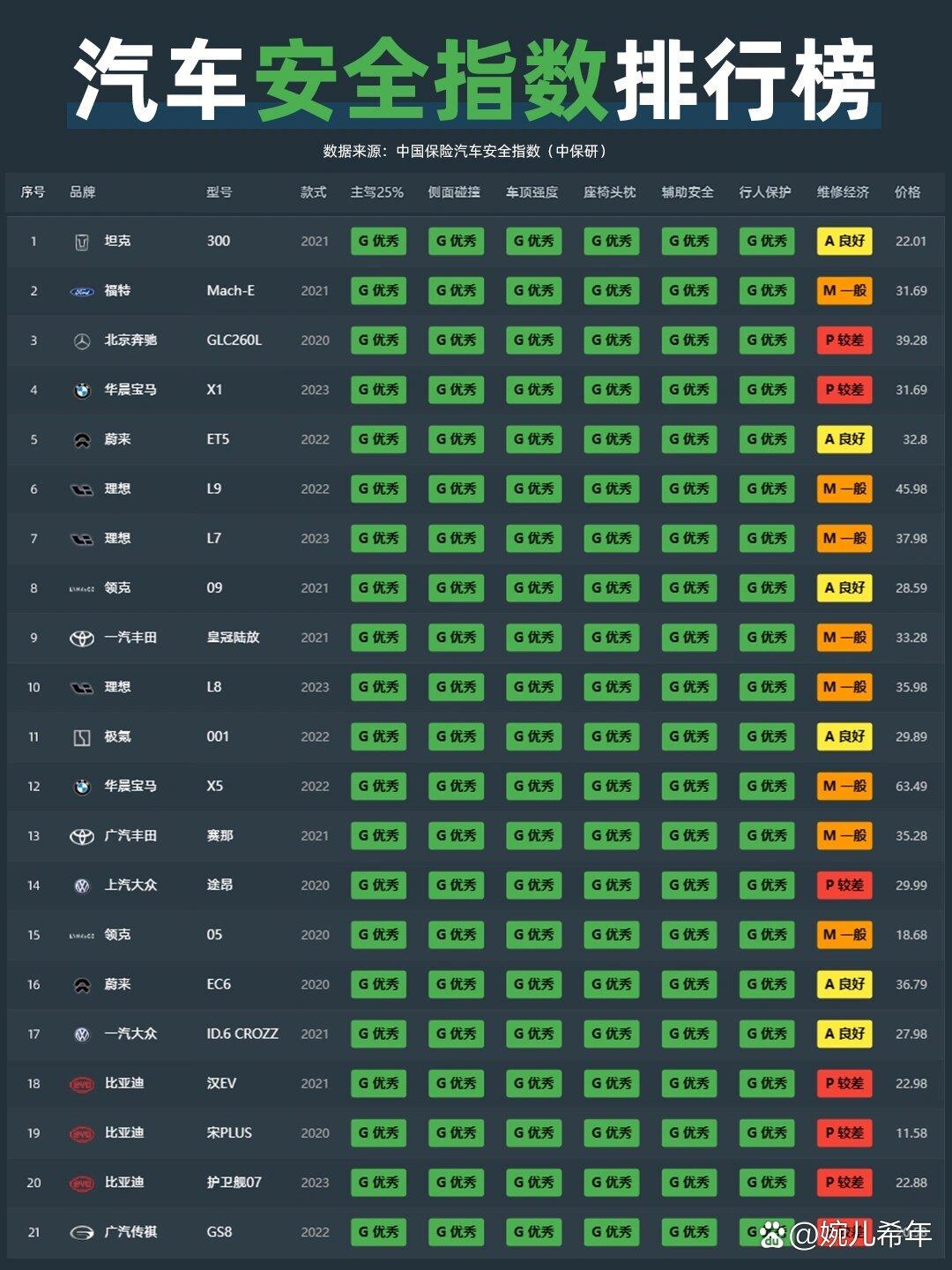Click the BMW logo in the X1 row
The height and width of the screenshot is (1270, 952).
coord(82,390)
